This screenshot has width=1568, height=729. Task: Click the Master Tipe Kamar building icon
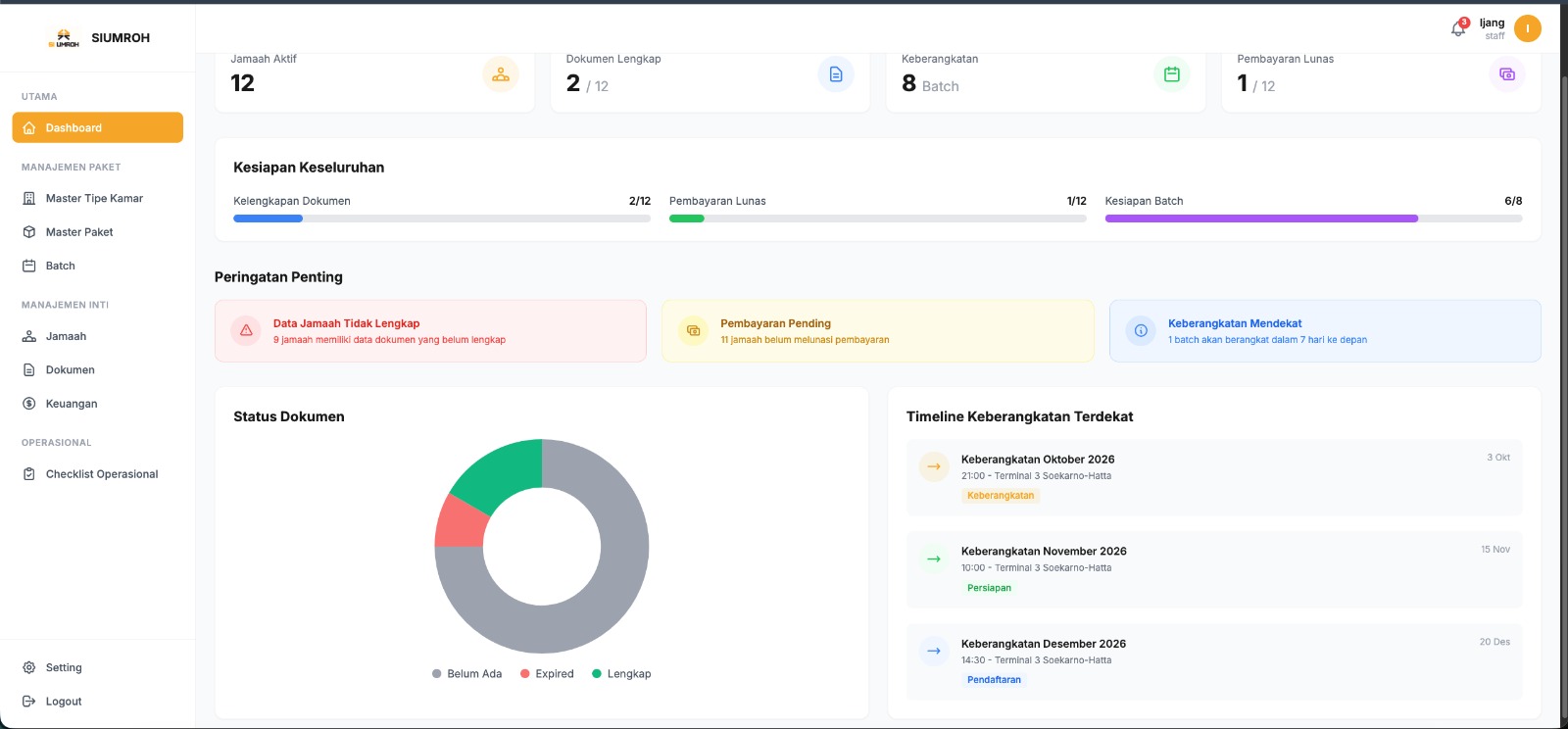(29, 198)
